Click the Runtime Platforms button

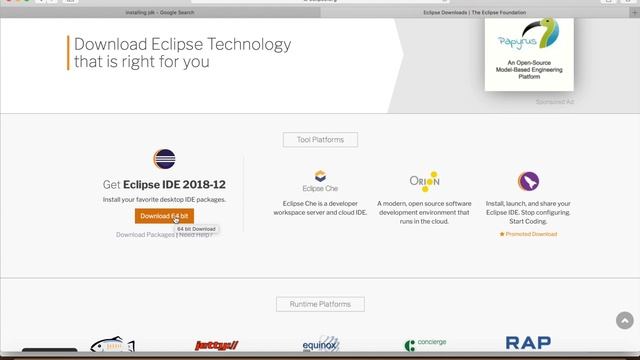(320, 304)
